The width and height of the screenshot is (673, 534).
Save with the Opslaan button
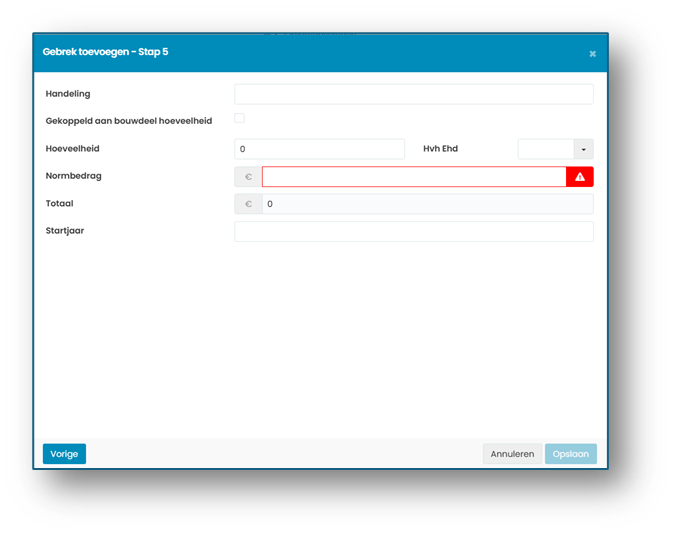tap(571, 454)
